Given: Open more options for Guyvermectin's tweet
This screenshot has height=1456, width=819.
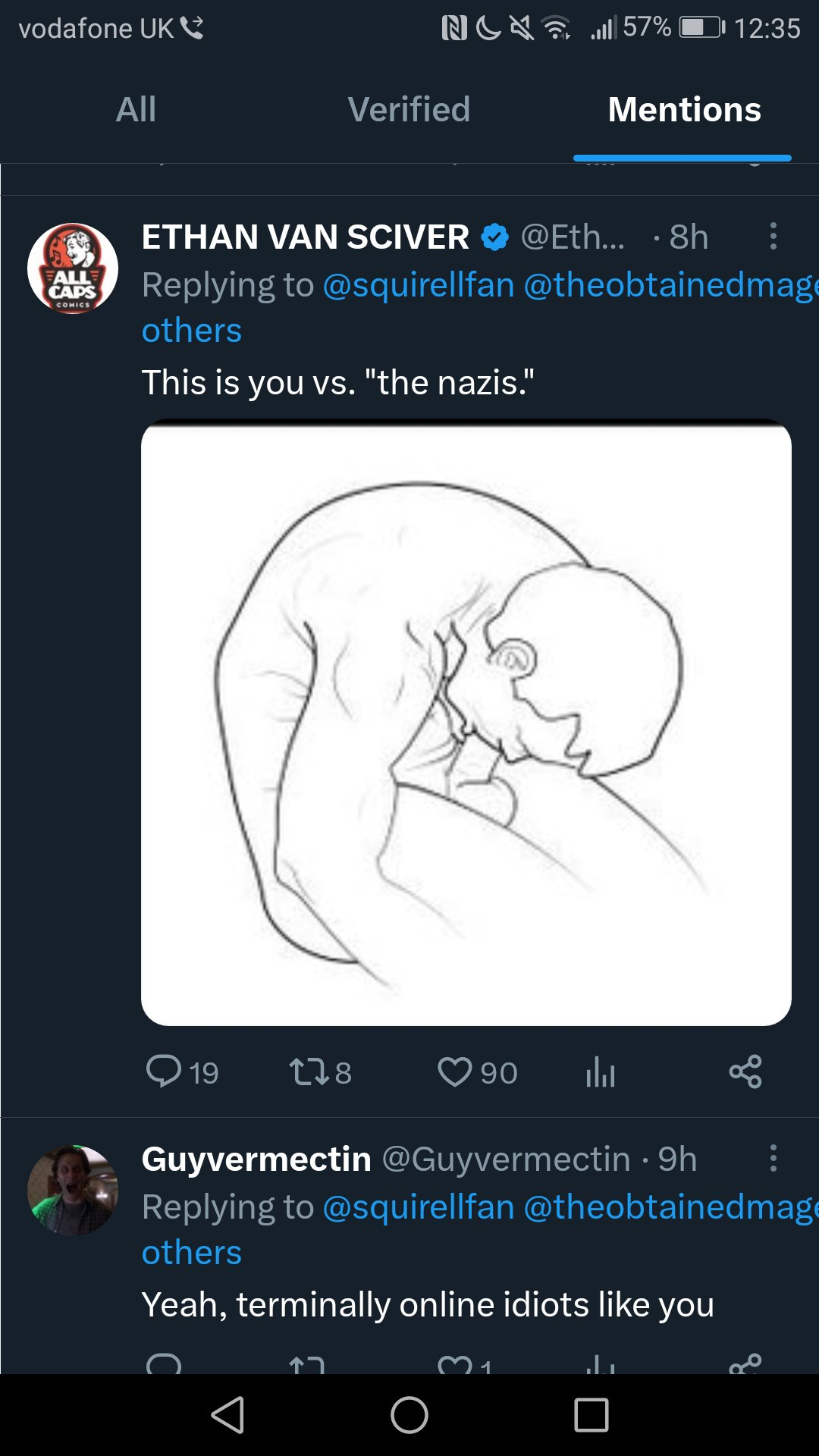Looking at the screenshot, I should click(x=773, y=1159).
